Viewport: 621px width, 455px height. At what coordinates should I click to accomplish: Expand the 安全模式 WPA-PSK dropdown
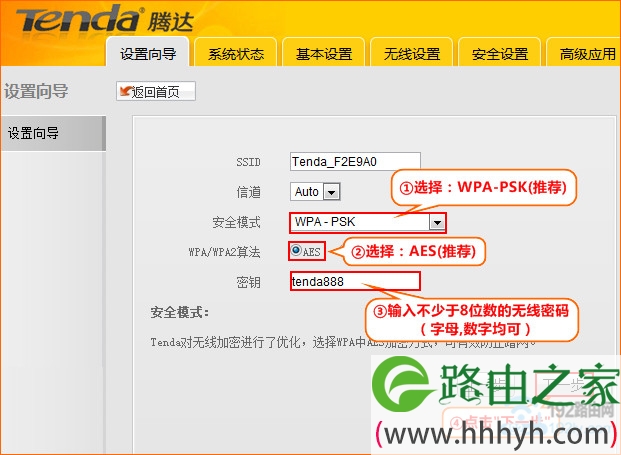368,222
